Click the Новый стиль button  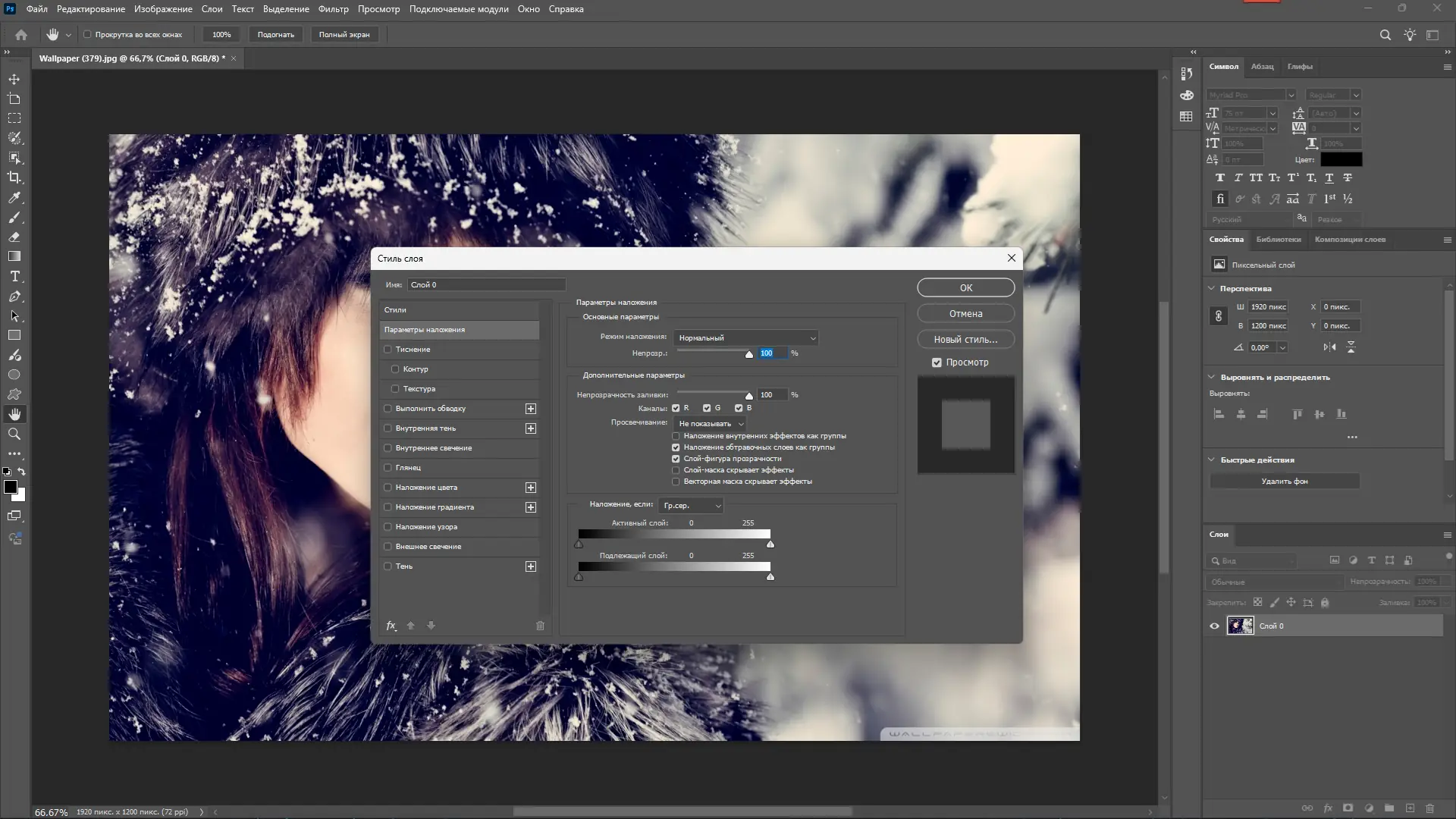[965, 340]
